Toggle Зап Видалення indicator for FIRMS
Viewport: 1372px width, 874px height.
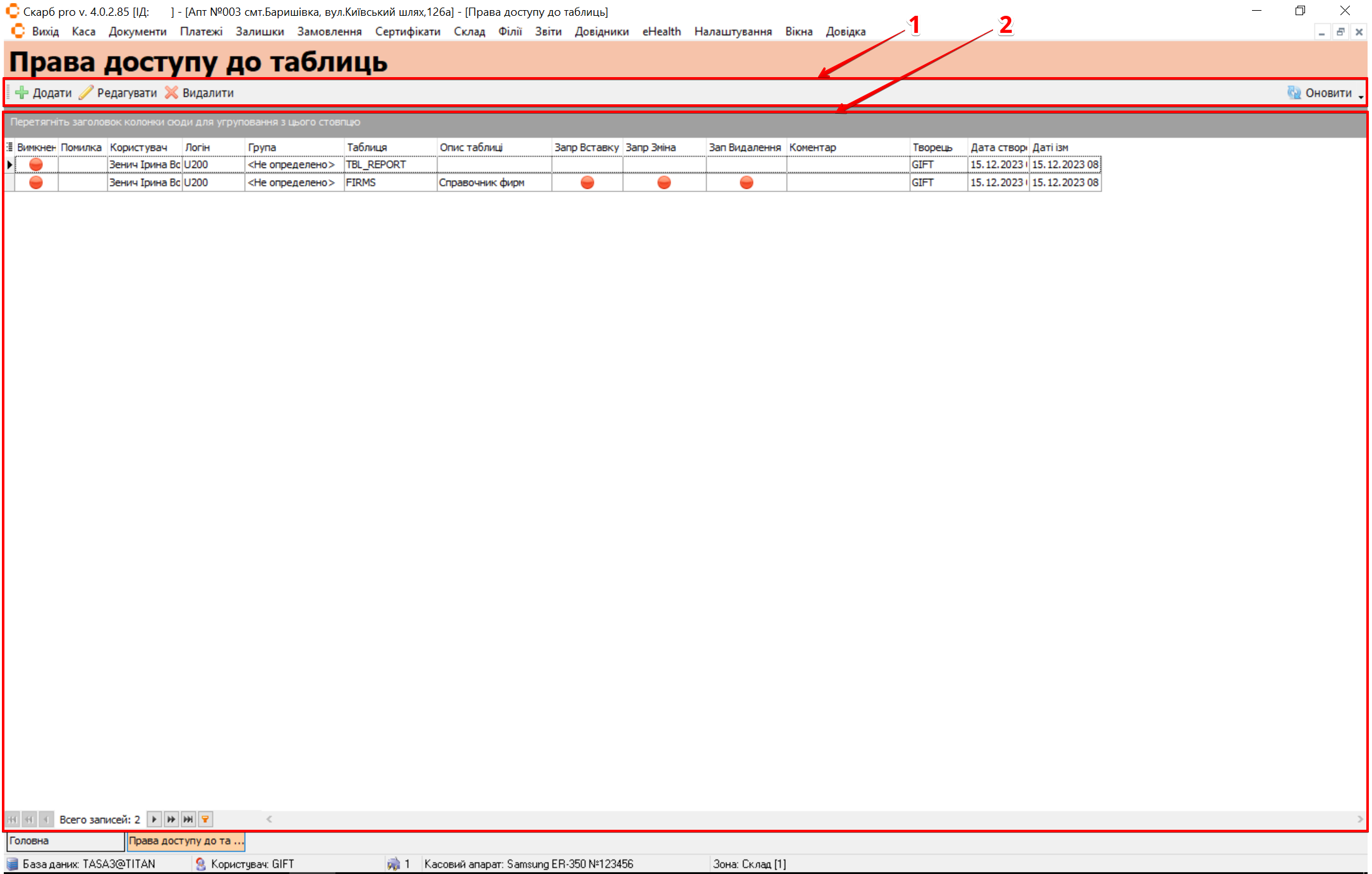pyautogui.click(x=746, y=183)
